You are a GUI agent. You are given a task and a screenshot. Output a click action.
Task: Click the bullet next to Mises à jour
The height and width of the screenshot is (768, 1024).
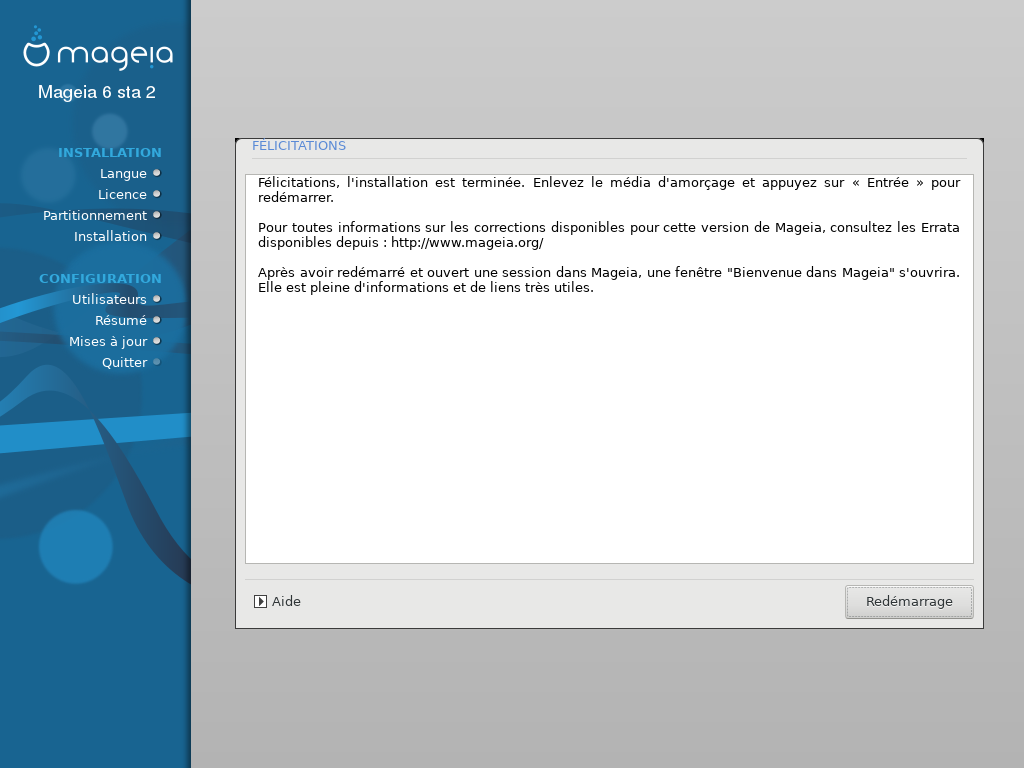coord(157,341)
